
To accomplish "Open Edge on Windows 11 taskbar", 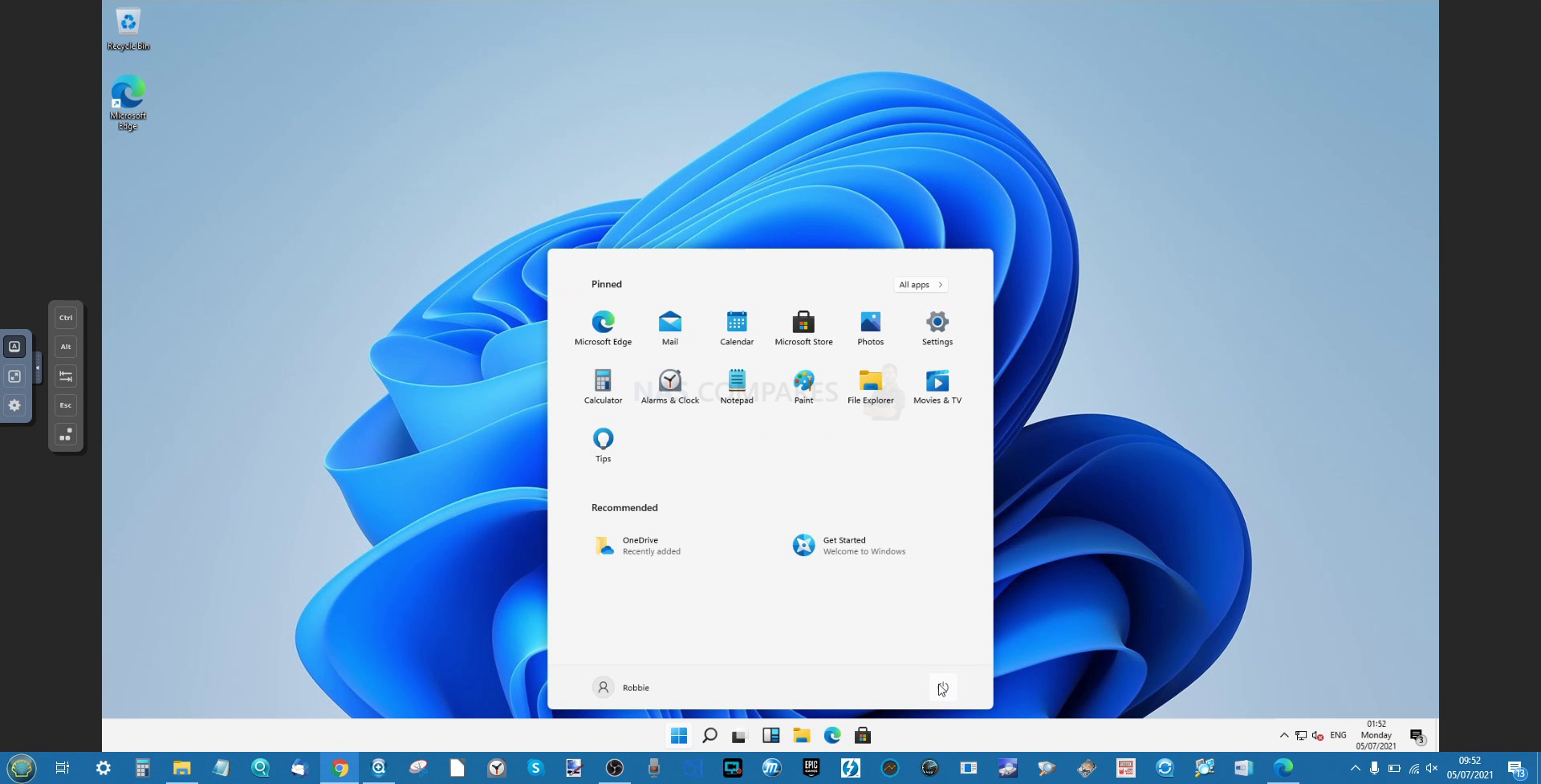I will click(x=832, y=735).
